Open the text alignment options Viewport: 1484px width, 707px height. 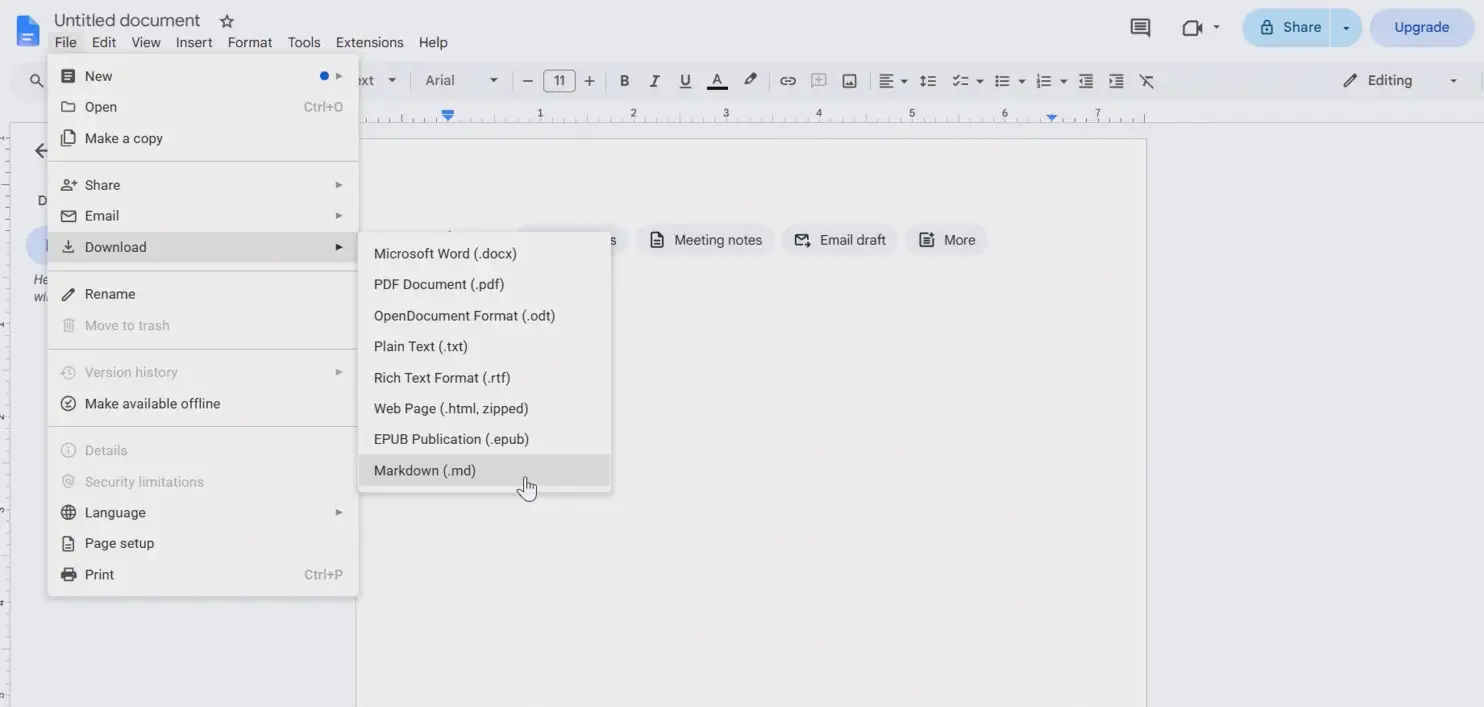tap(892, 81)
